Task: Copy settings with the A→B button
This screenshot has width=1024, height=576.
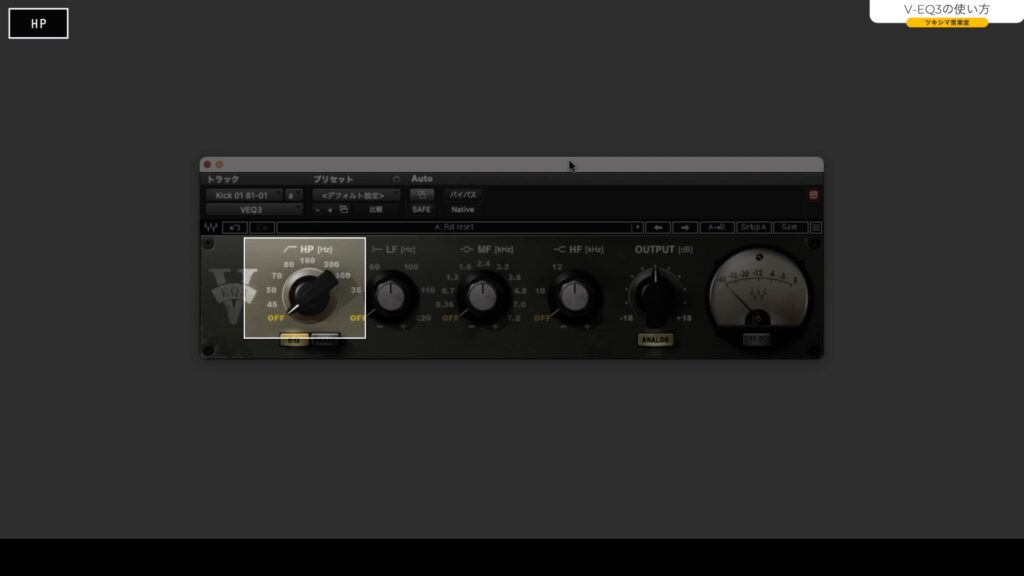Action: 716,227
